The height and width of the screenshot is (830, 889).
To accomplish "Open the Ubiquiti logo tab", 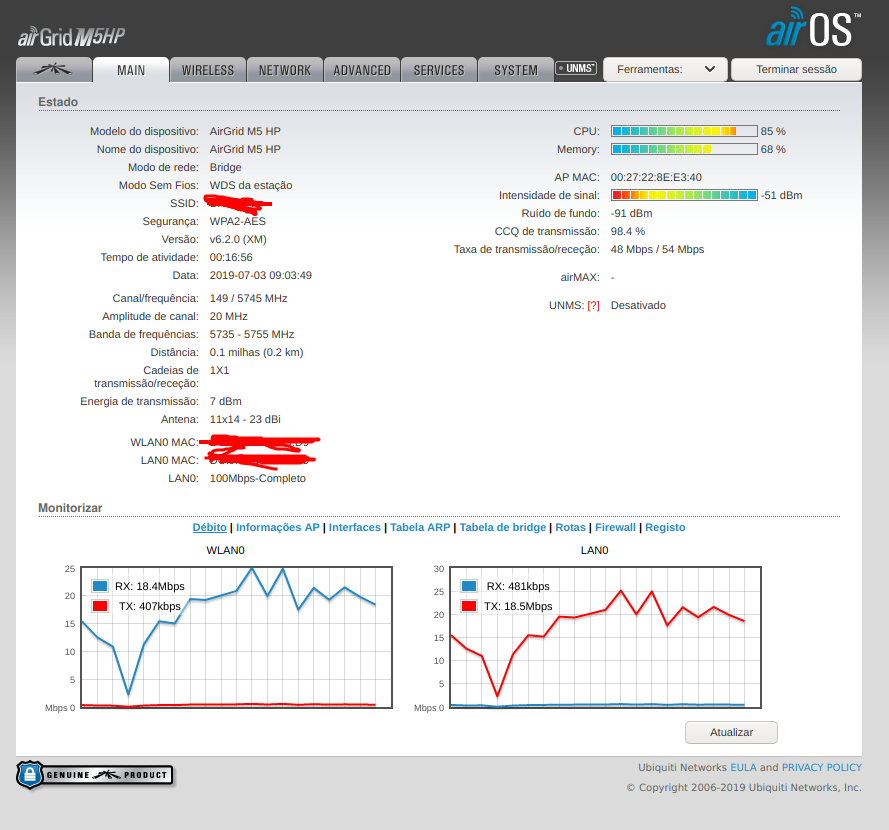I will (54, 70).
